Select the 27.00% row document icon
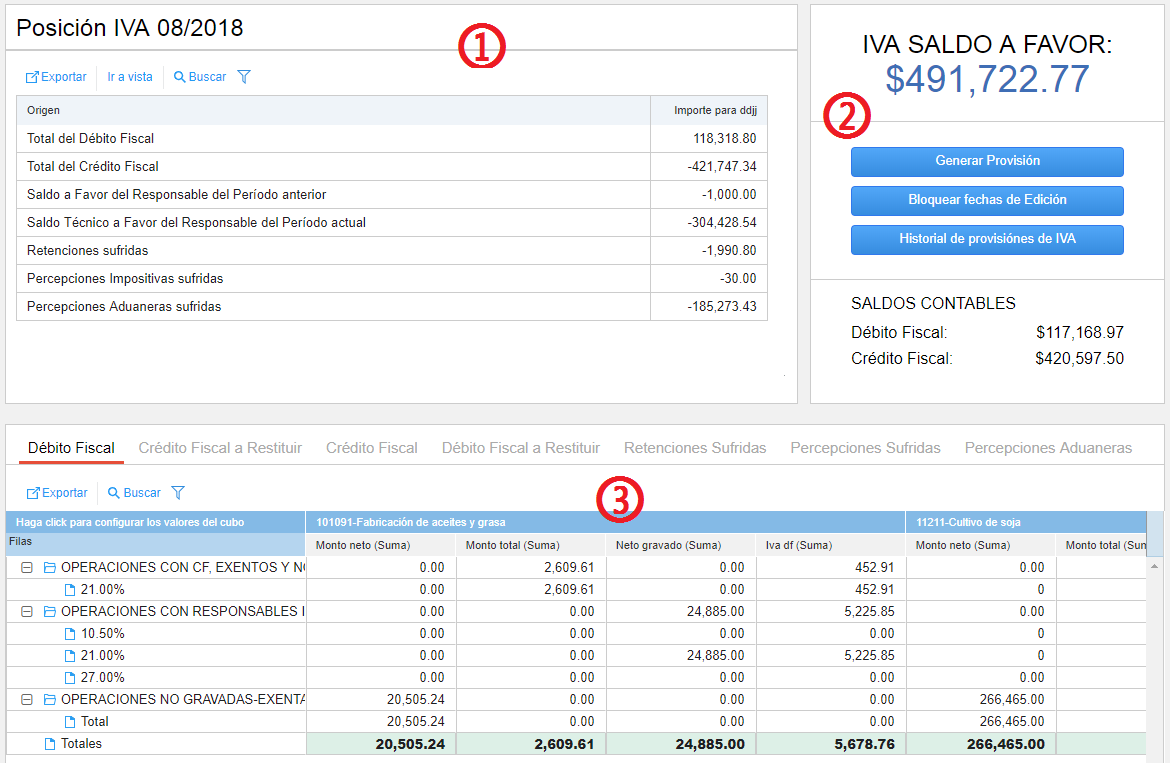 click(x=70, y=678)
